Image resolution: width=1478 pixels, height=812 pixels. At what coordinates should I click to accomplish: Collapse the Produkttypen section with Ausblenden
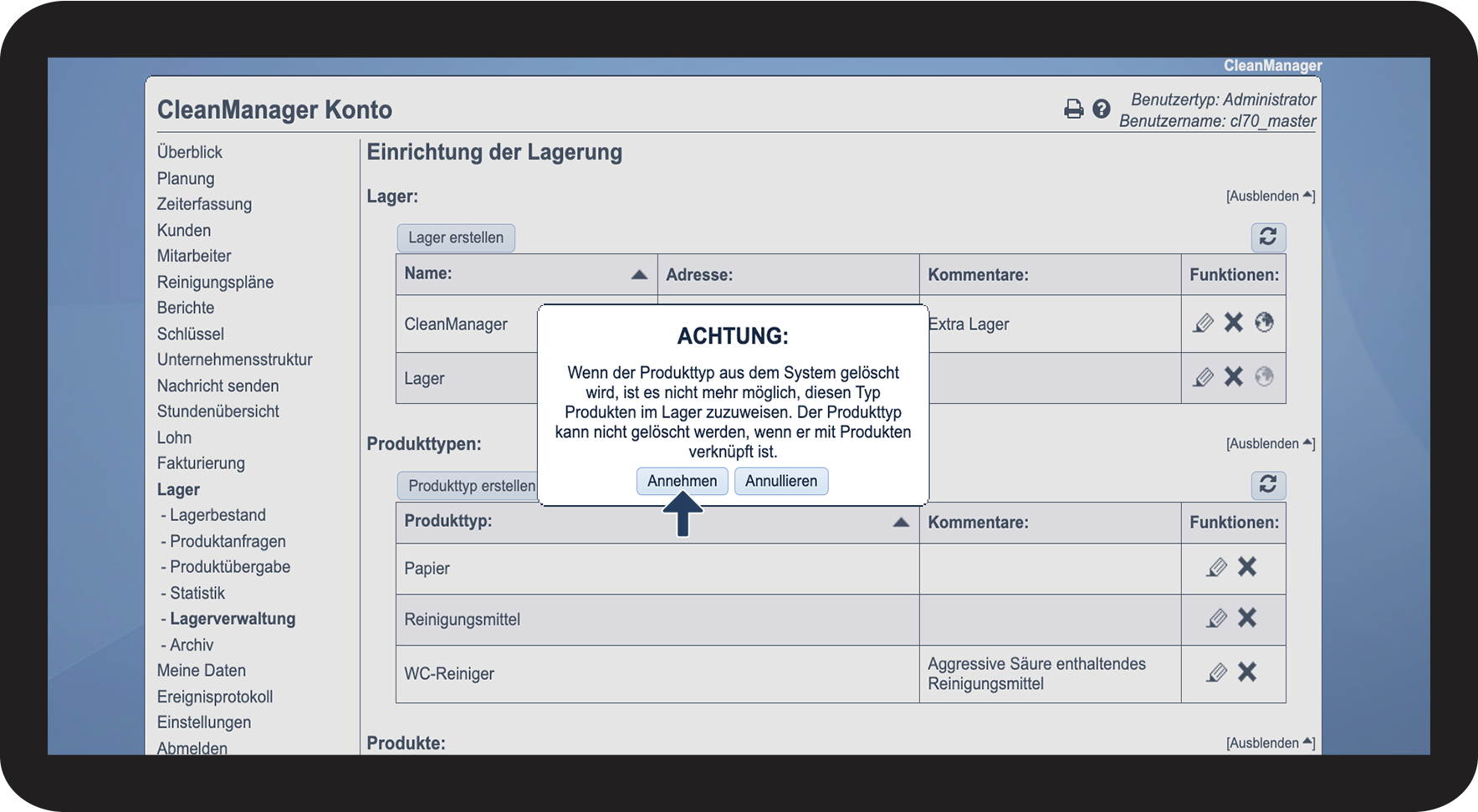[1270, 444]
